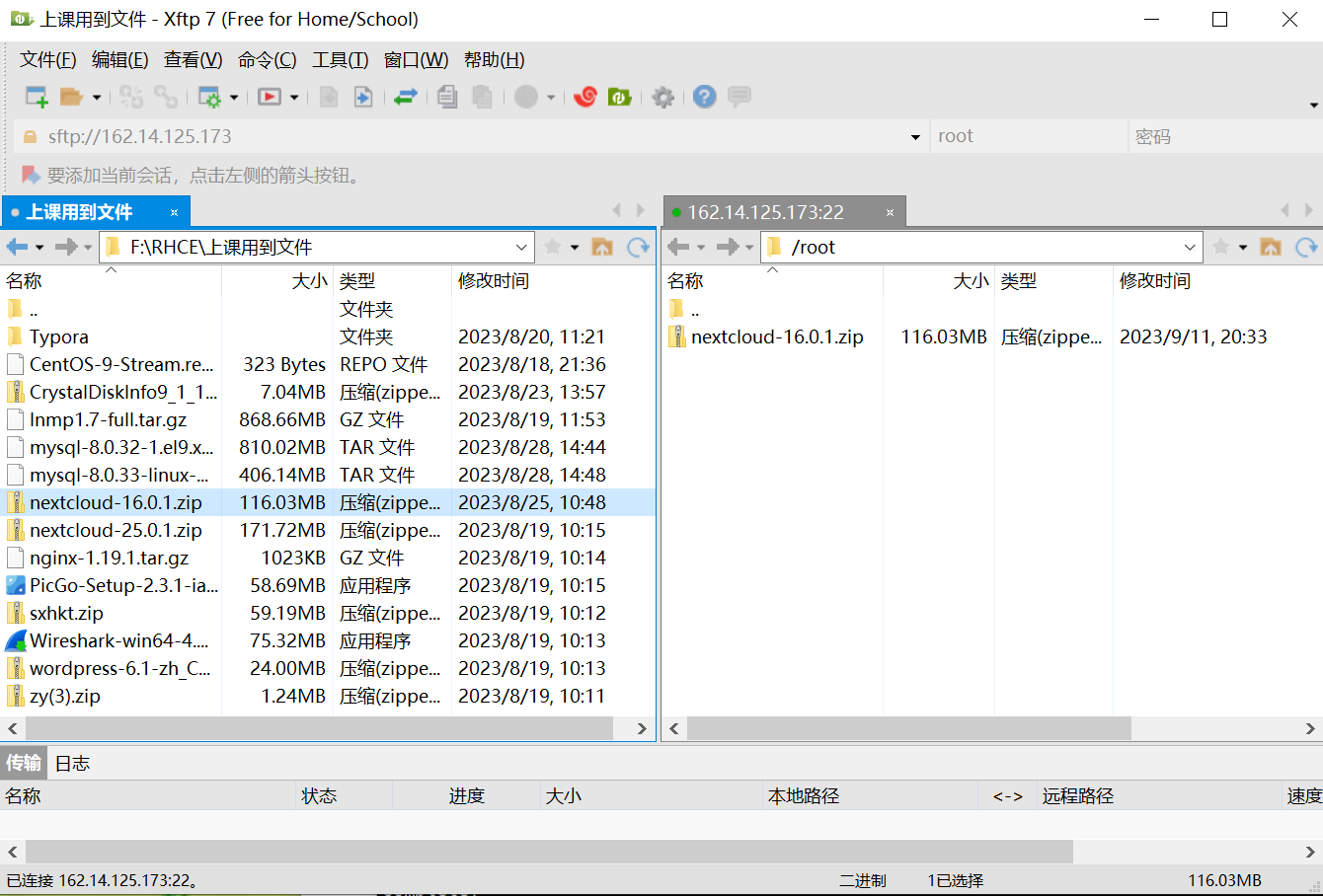Launch Xshell via red swirl icon

585,97
